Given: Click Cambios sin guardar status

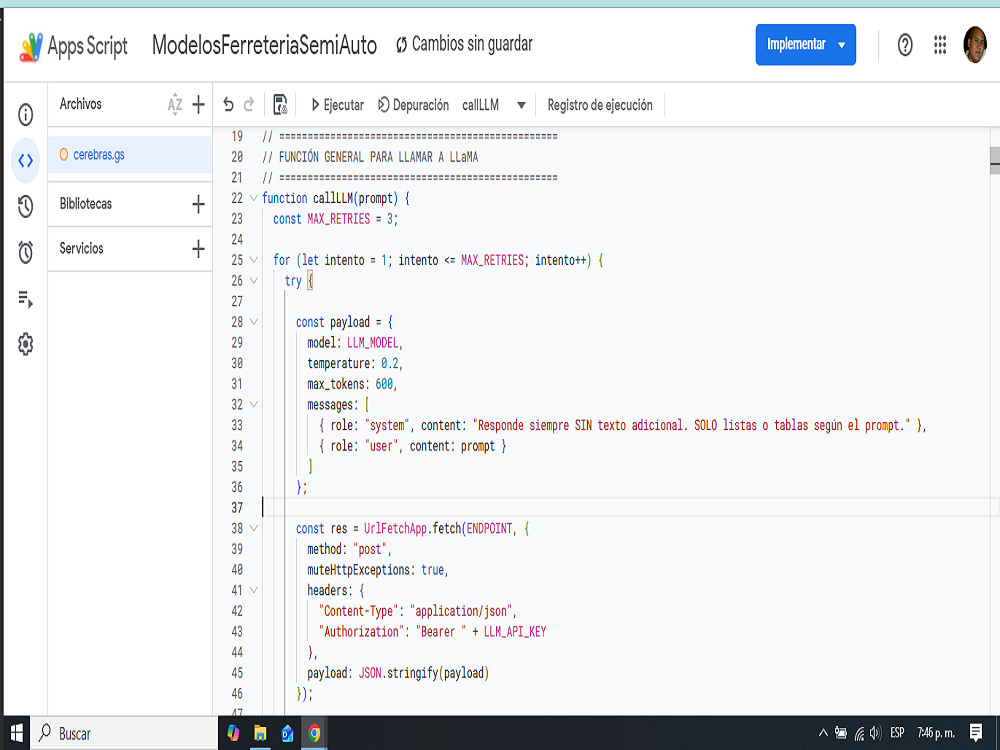Looking at the screenshot, I should (x=464, y=44).
